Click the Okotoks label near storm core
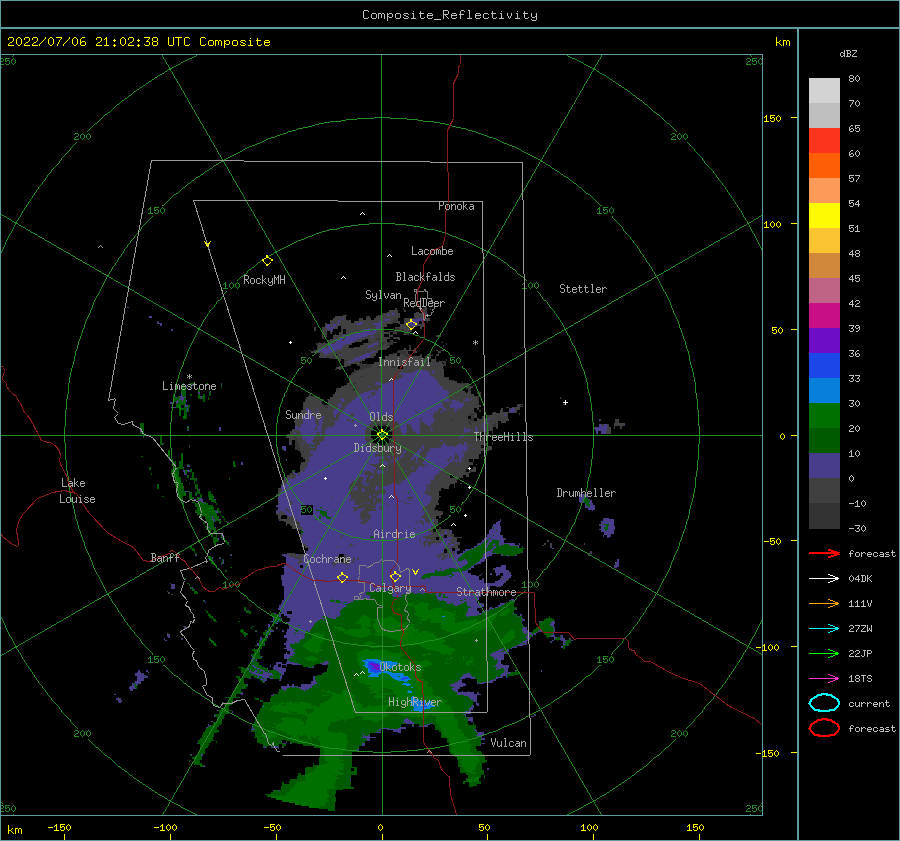The width and height of the screenshot is (900, 841). pyautogui.click(x=400, y=667)
